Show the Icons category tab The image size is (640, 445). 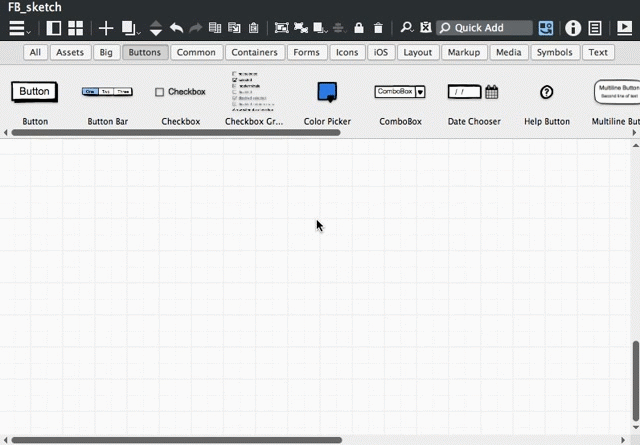pos(347,52)
